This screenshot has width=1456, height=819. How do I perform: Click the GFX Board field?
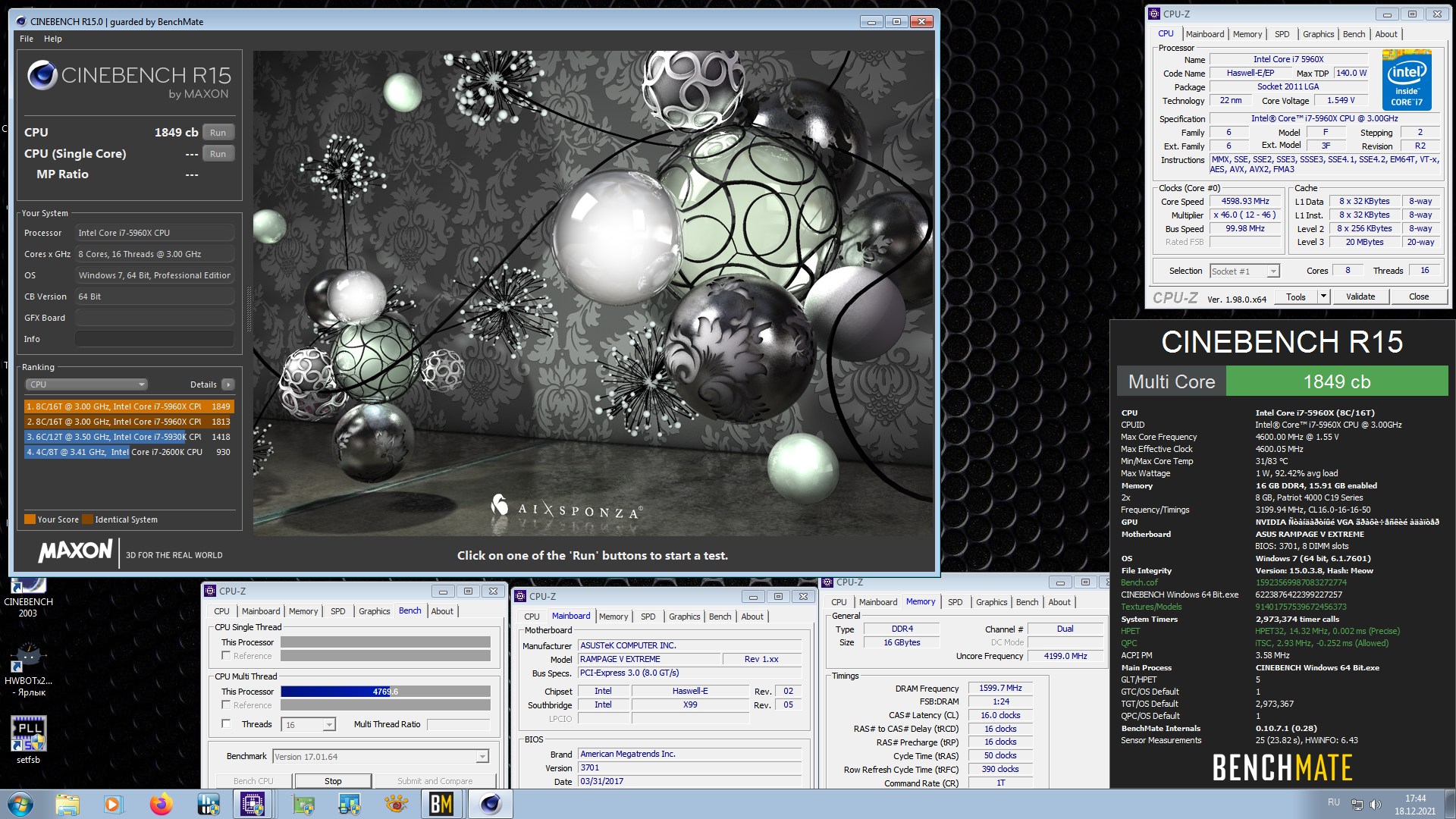[154, 318]
